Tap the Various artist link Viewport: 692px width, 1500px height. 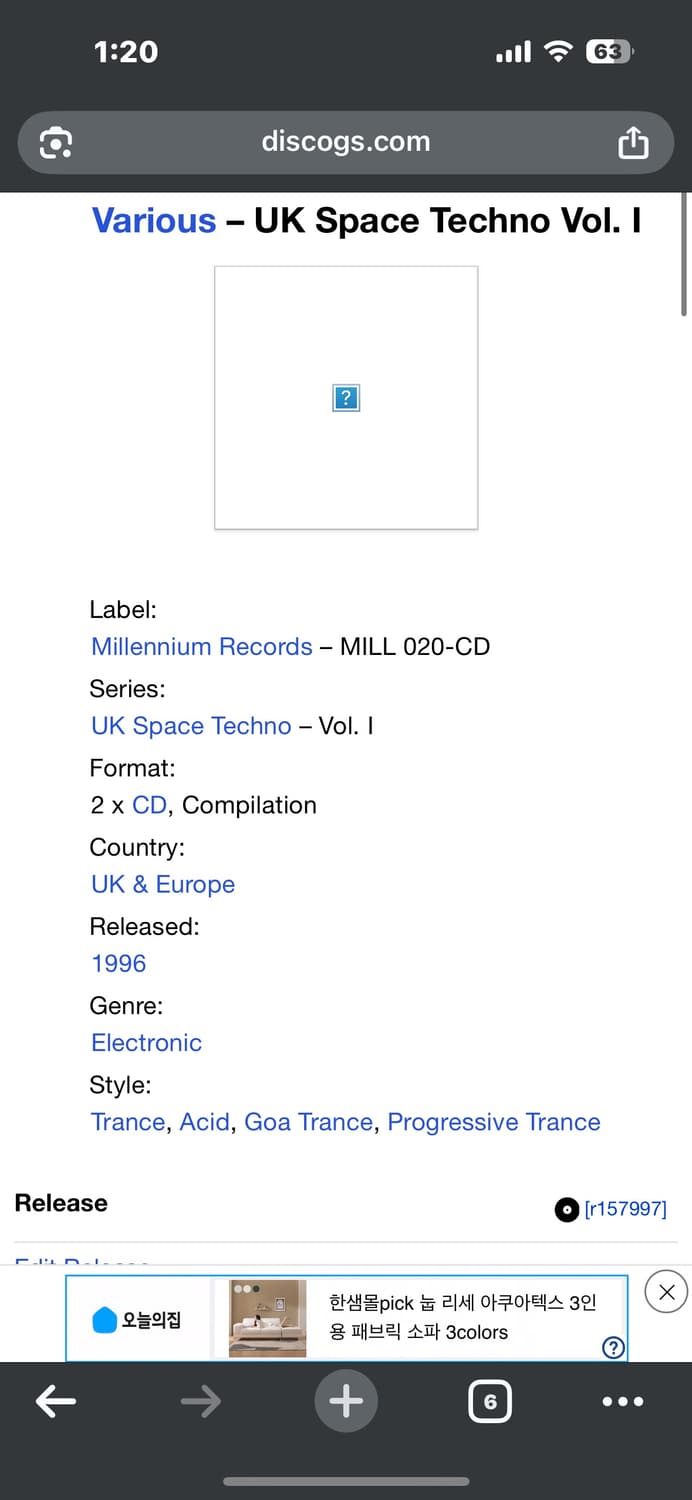click(153, 221)
